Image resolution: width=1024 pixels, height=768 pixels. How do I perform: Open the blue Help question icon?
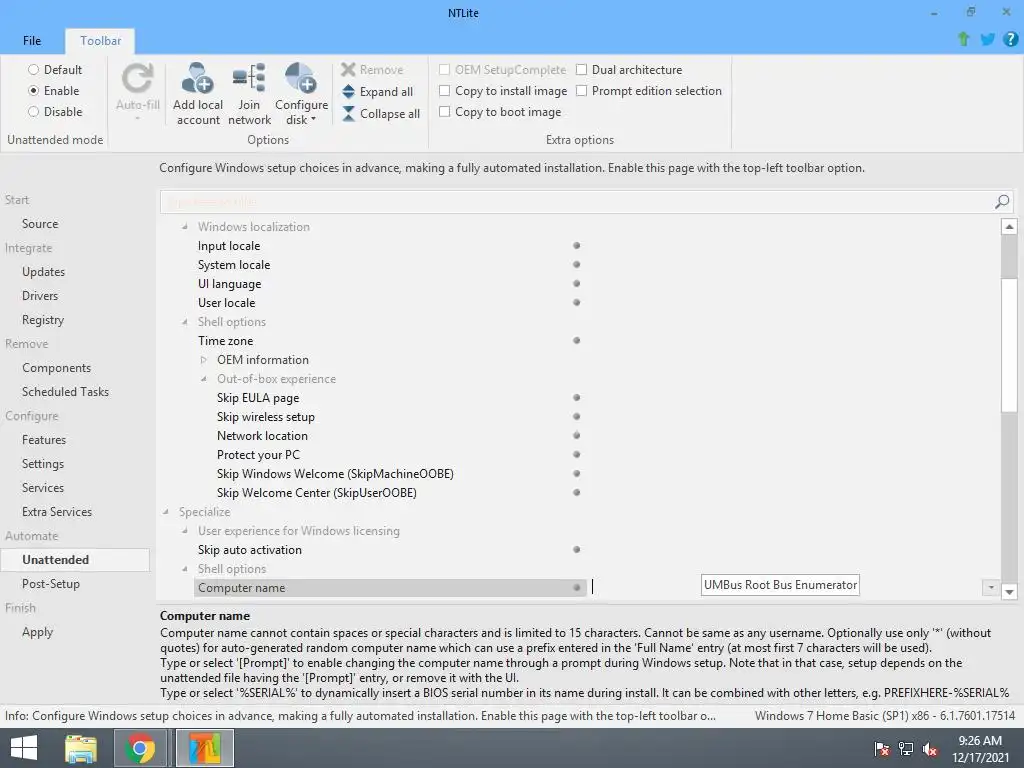[x=1010, y=39]
